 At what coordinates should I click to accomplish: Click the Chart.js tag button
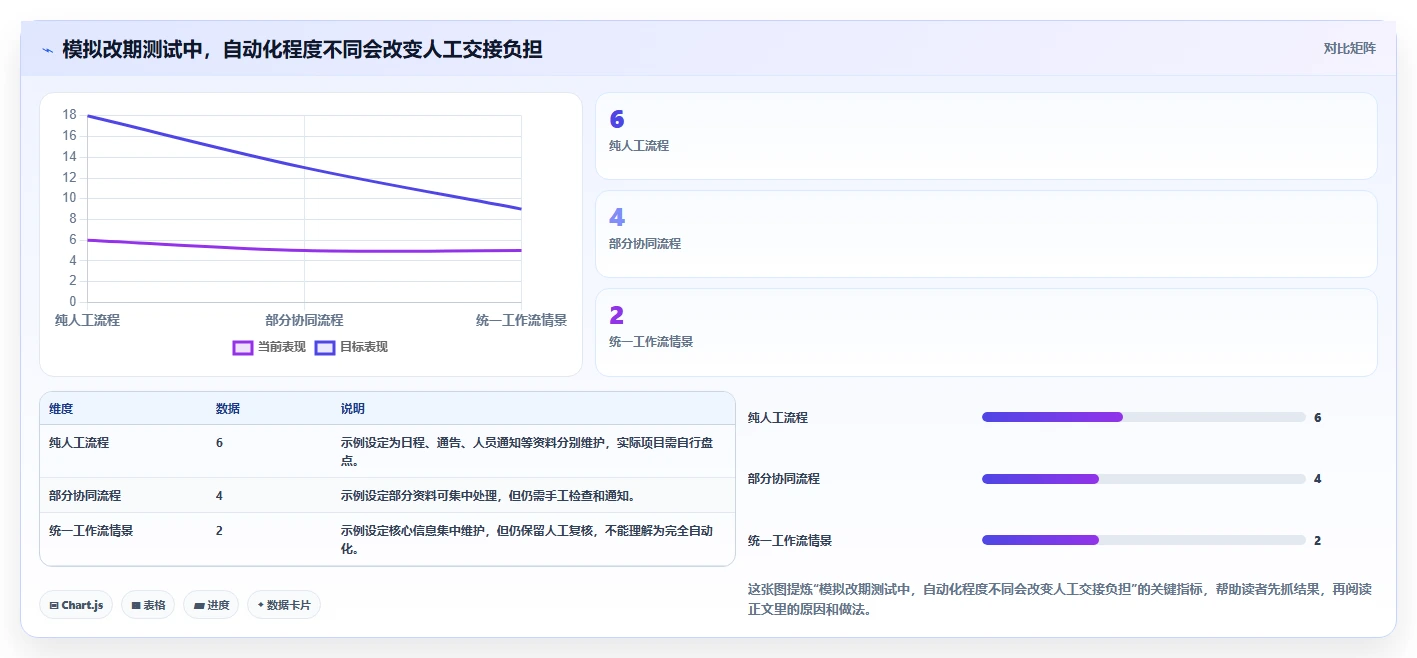(x=76, y=605)
